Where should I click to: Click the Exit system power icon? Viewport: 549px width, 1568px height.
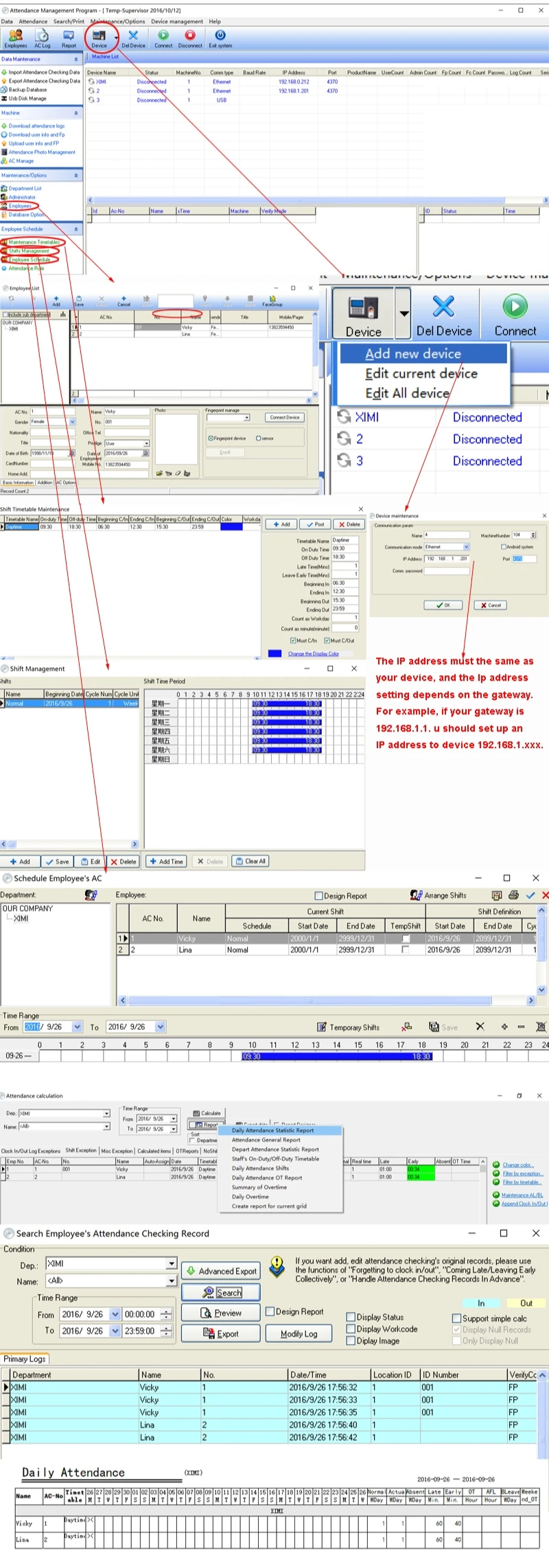coord(220,37)
